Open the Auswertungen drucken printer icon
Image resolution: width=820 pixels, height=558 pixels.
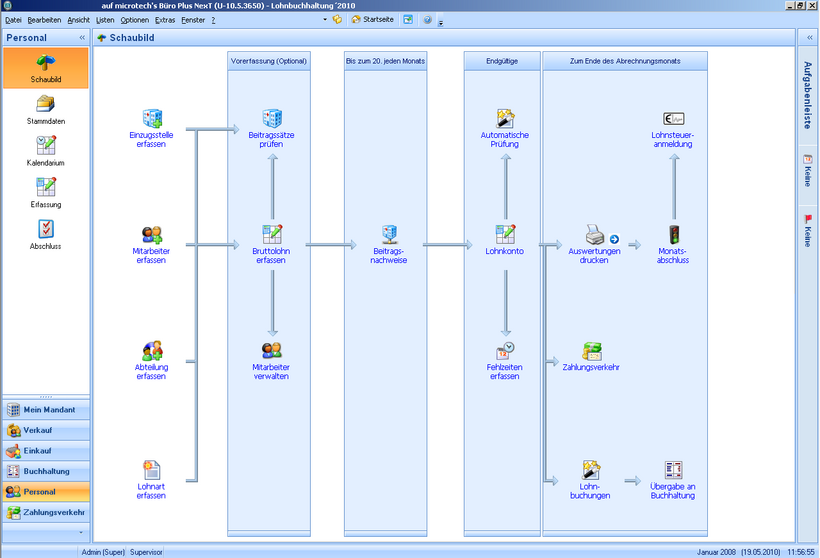pos(595,235)
